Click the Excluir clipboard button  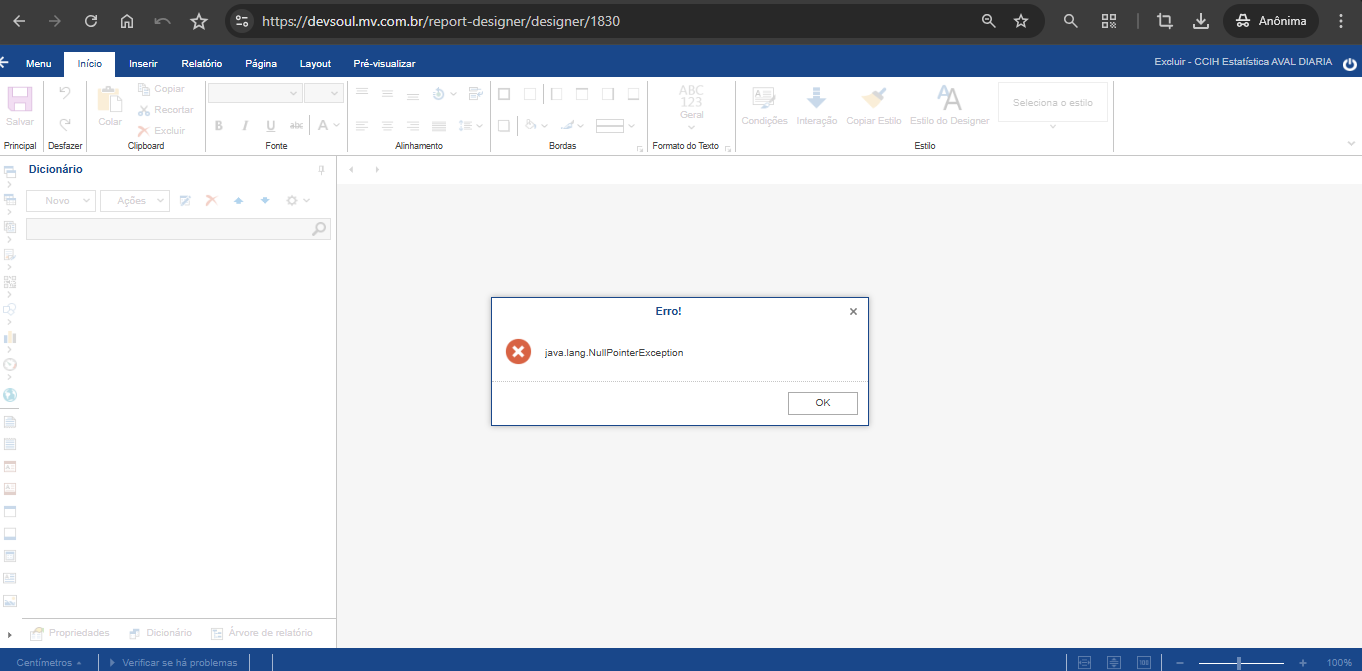pyautogui.click(x=161, y=131)
